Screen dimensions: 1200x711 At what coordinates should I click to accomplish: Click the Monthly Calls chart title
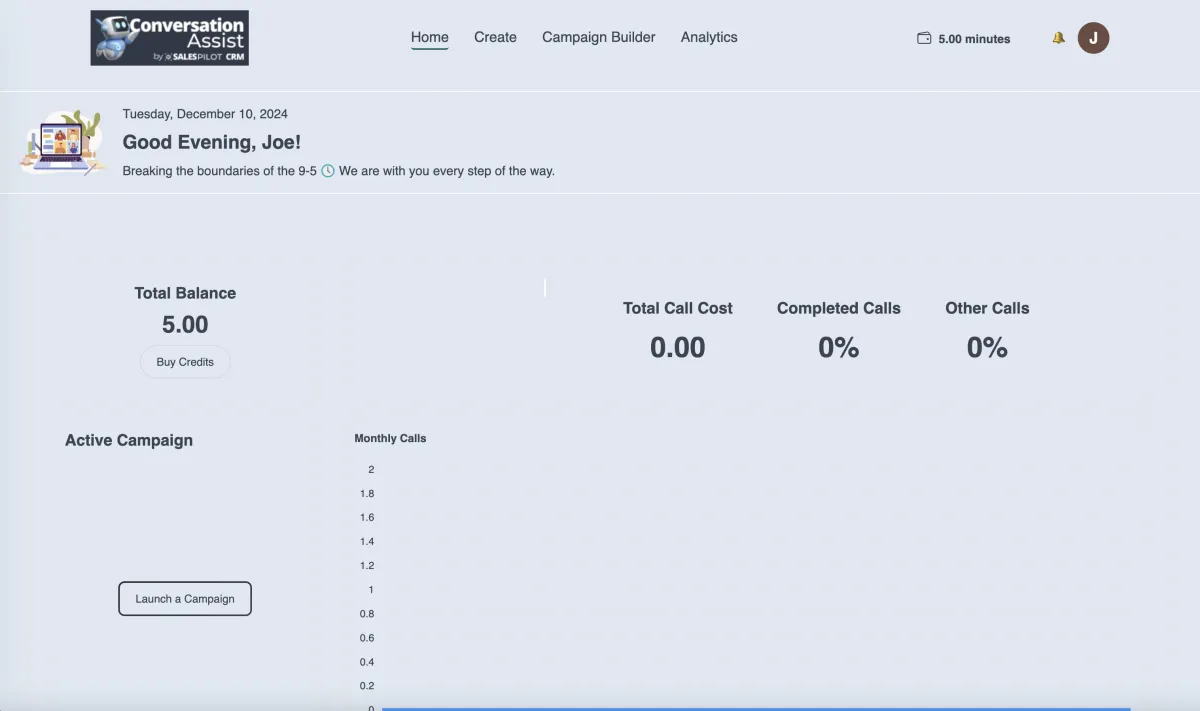click(390, 438)
